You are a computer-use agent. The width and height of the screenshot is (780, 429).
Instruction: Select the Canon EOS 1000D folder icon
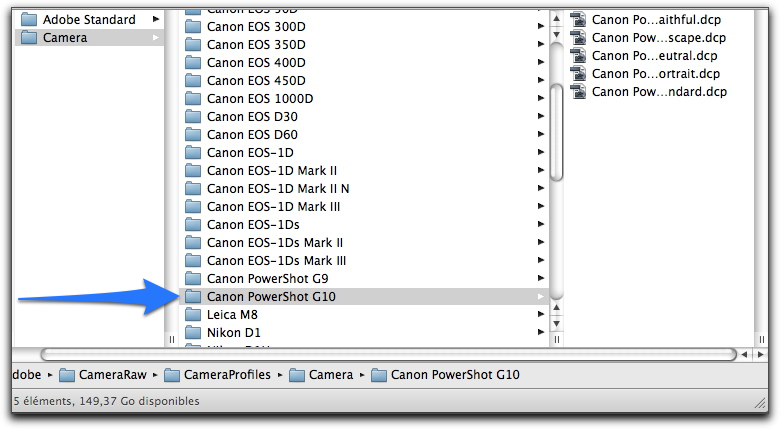[x=193, y=98]
